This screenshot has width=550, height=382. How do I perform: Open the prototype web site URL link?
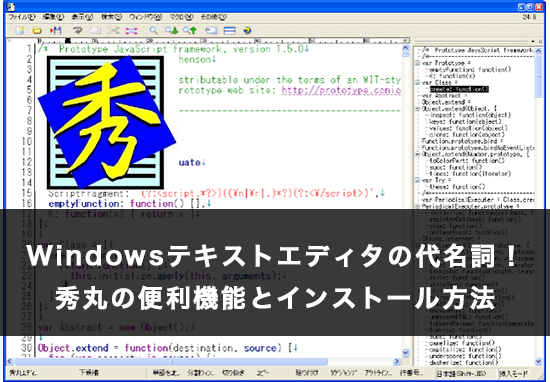pos(341,91)
